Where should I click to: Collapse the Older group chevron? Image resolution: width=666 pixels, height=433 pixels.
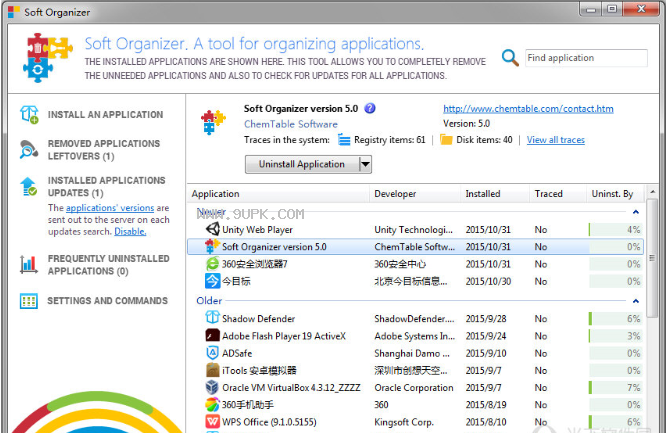[x=635, y=301]
